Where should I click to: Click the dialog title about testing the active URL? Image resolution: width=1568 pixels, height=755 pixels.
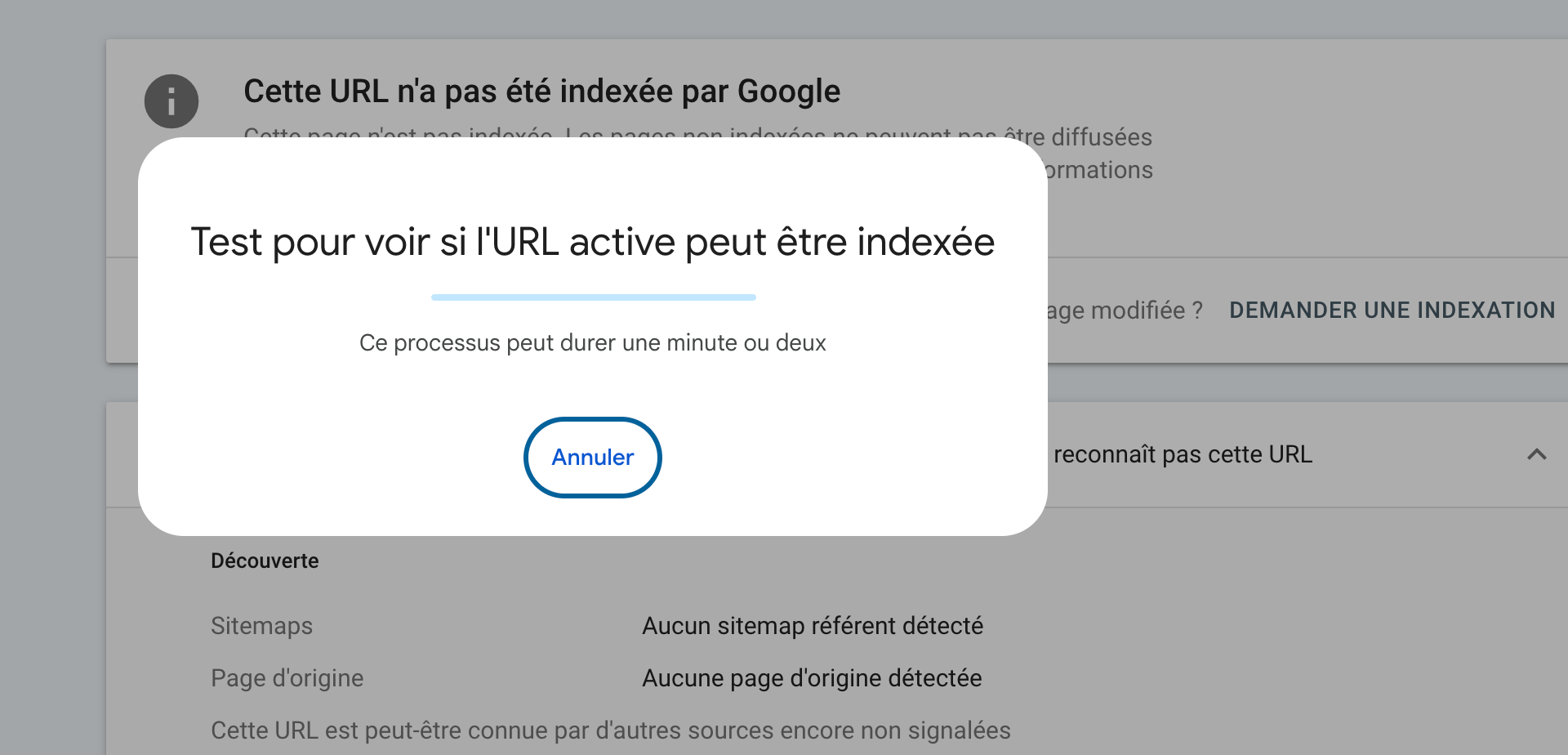coord(592,242)
